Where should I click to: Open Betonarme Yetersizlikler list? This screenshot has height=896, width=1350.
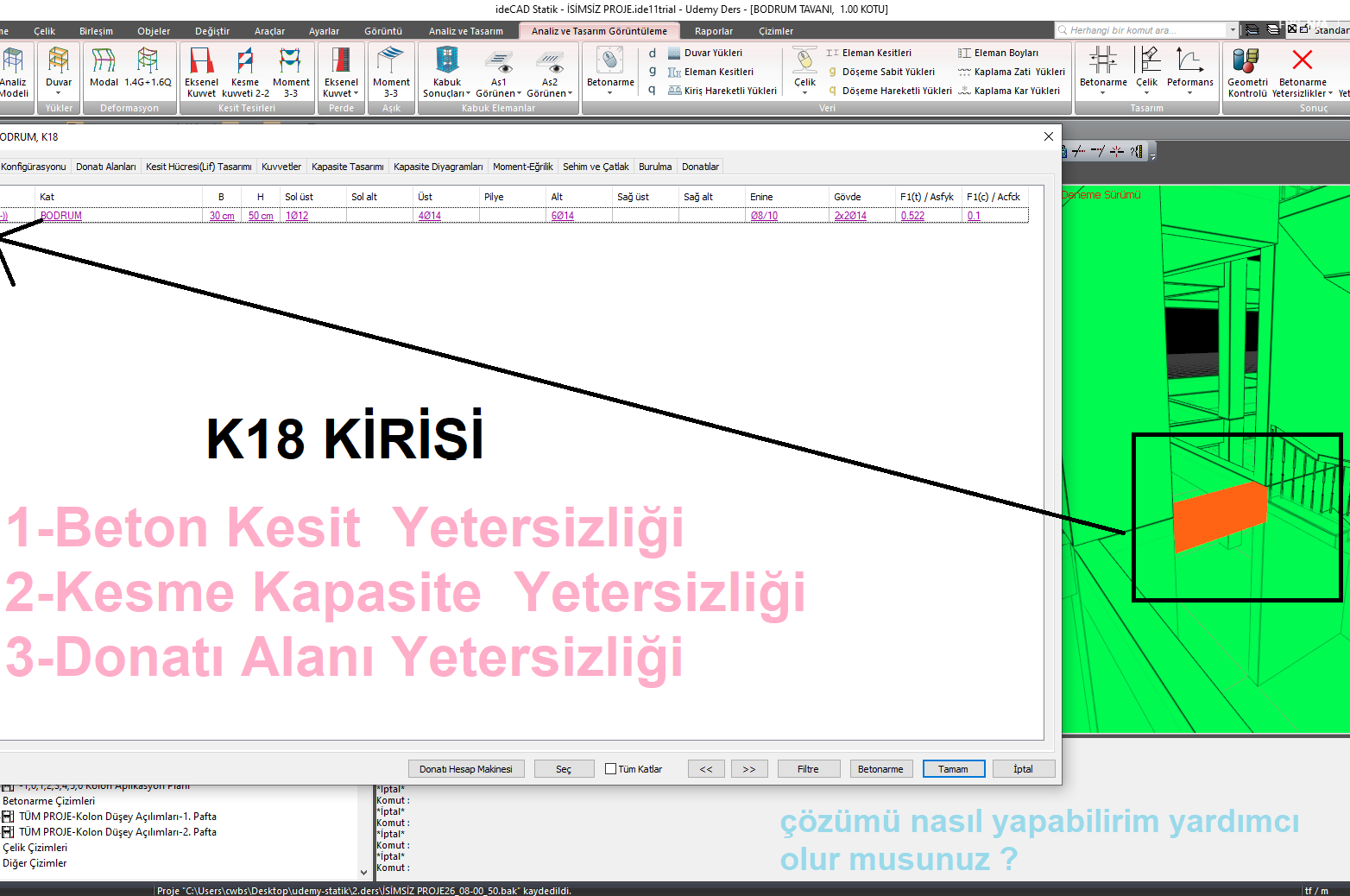pyautogui.click(x=1303, y=73)
